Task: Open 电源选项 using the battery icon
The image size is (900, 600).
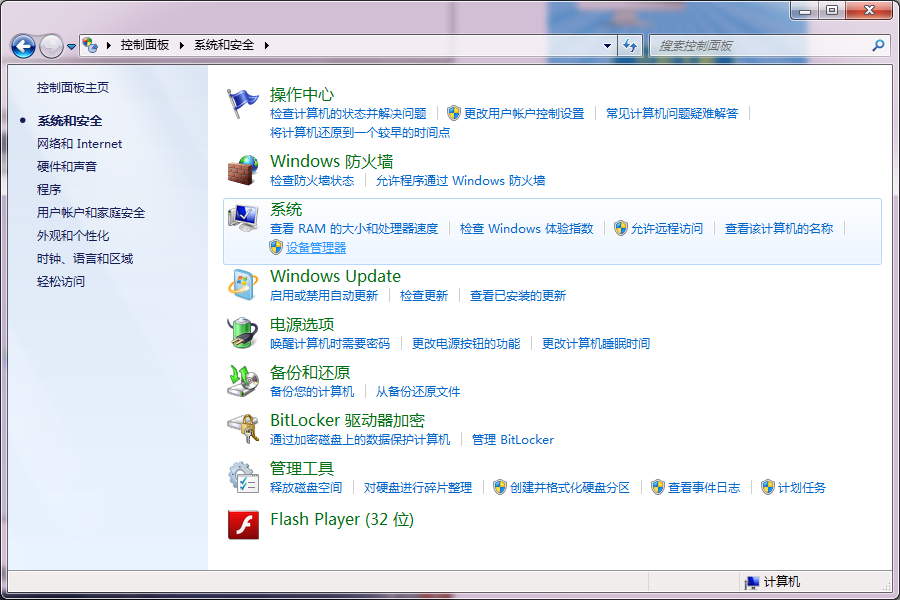Action: (x=243, y=333)
